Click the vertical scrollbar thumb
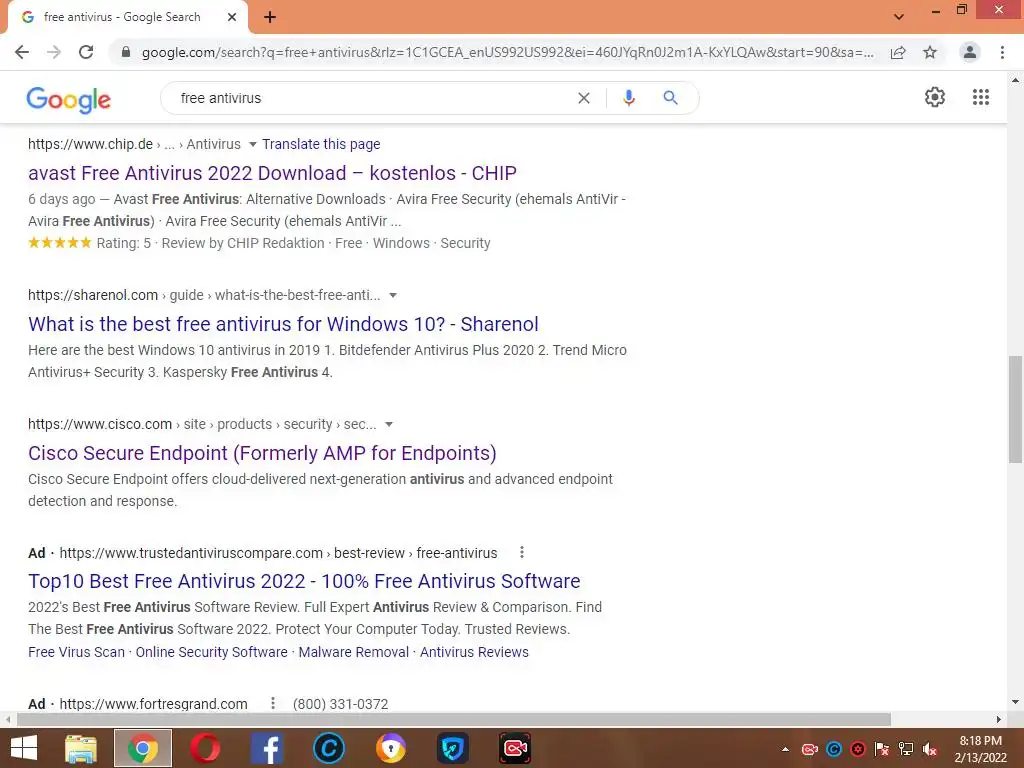This screenshot has width=1024, height=768. [x=1015, y=409]
